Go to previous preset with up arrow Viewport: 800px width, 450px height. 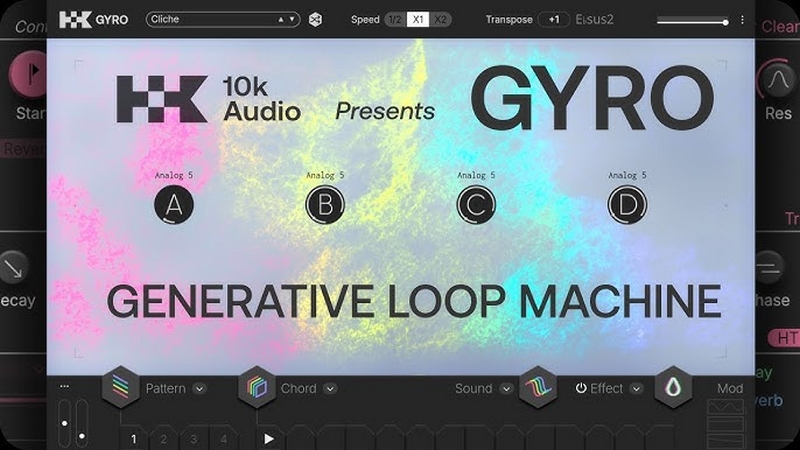click(x=281, y=19)
